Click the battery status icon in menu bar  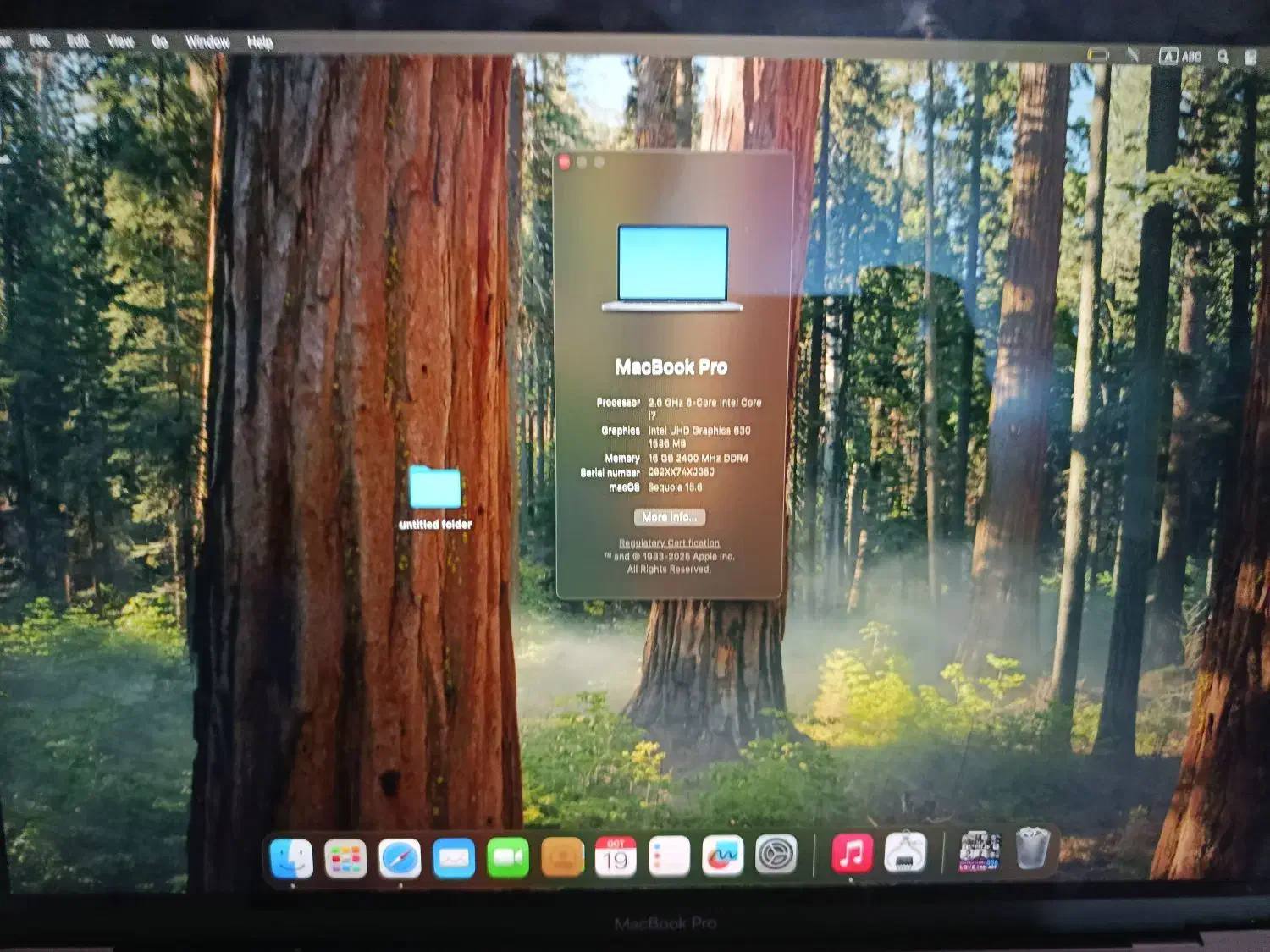1097,54
